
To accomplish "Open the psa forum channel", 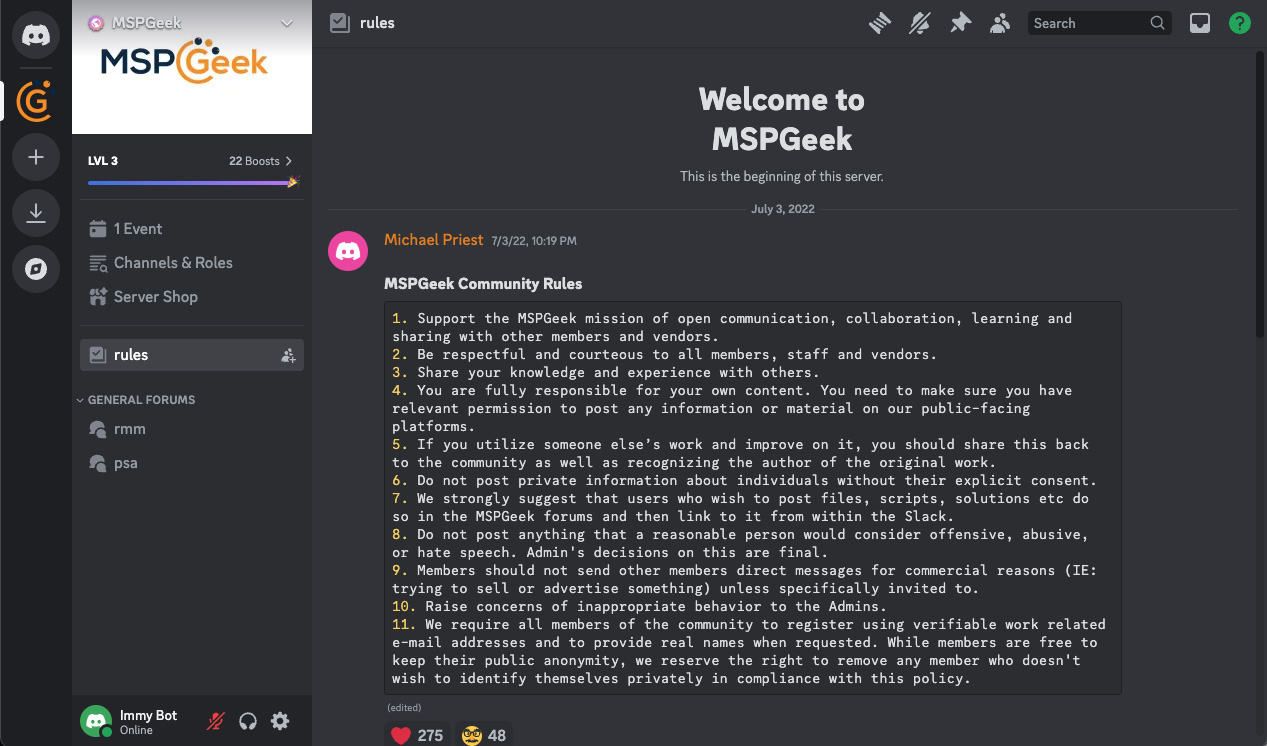I will tap(192, 463).
